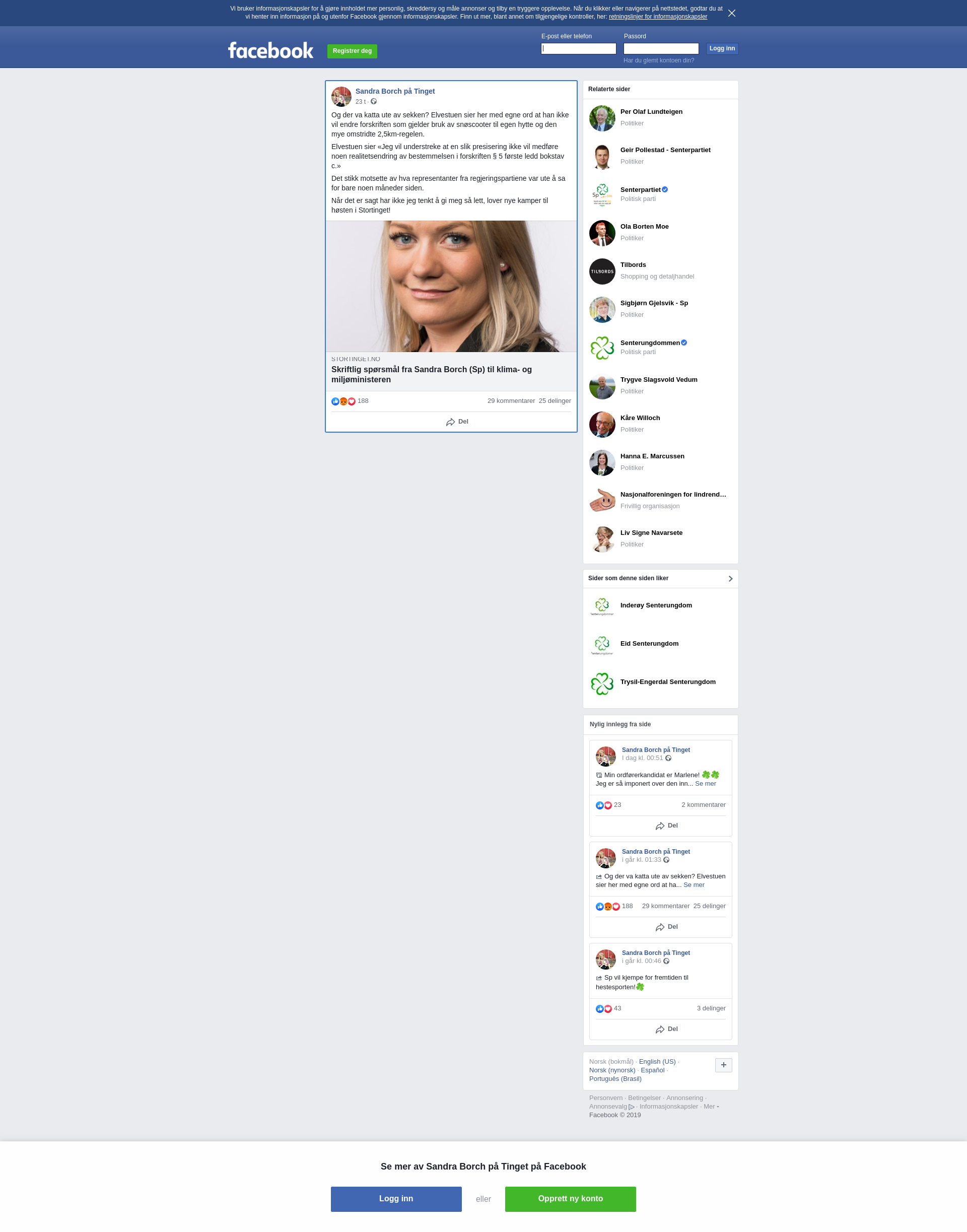967x1232 pixels.
Task: Open Liv Signe Navarsete page name
Action: coord(651,533)
